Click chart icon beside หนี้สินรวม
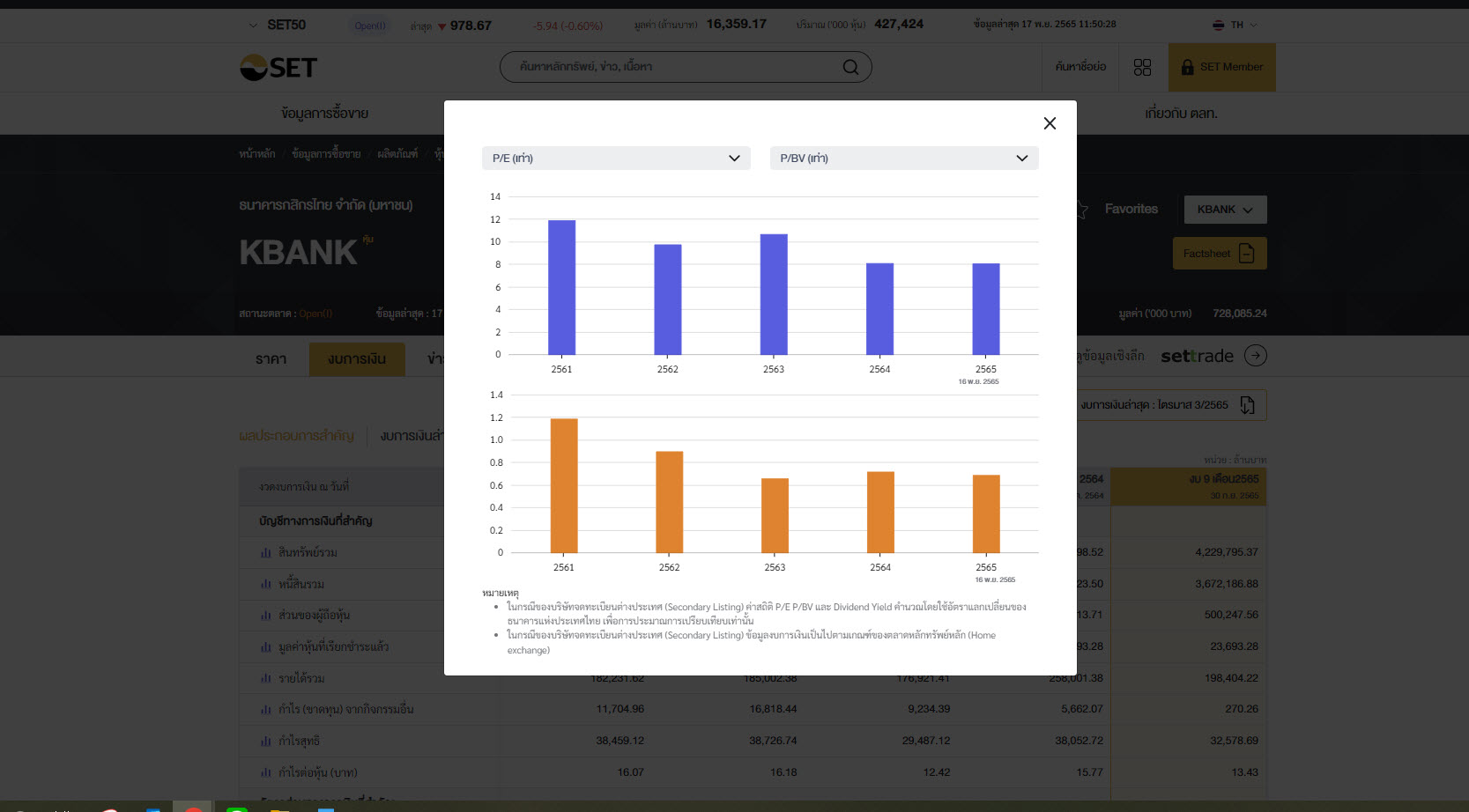 coord(265,585)
